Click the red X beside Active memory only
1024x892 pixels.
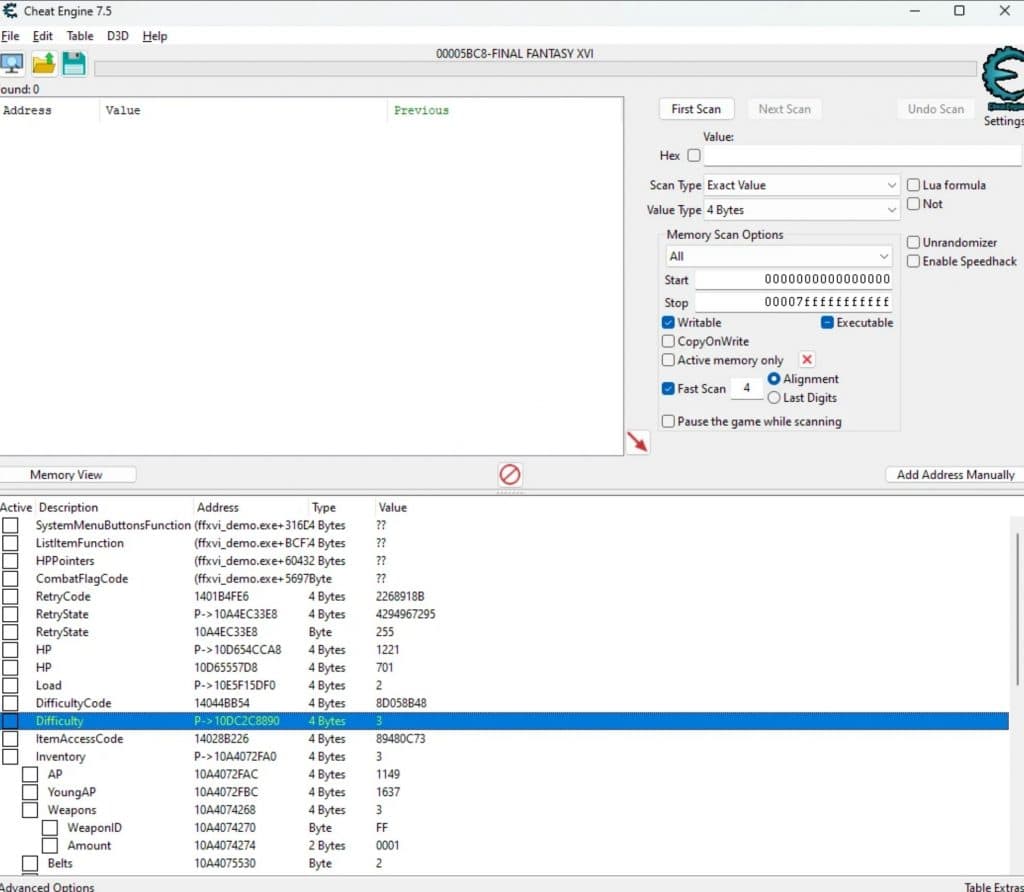807,360
